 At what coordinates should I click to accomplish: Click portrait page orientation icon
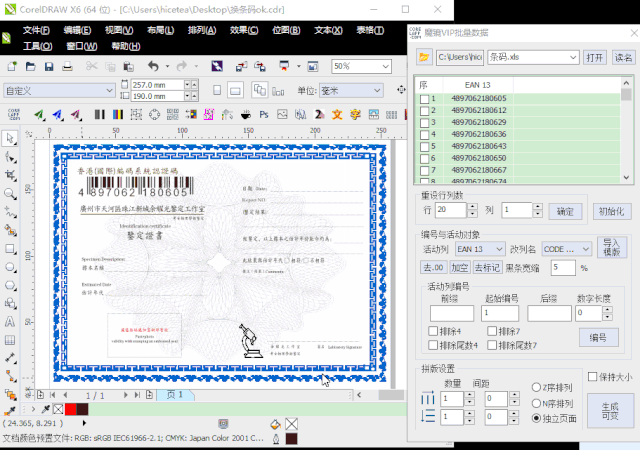click(217, 90)
